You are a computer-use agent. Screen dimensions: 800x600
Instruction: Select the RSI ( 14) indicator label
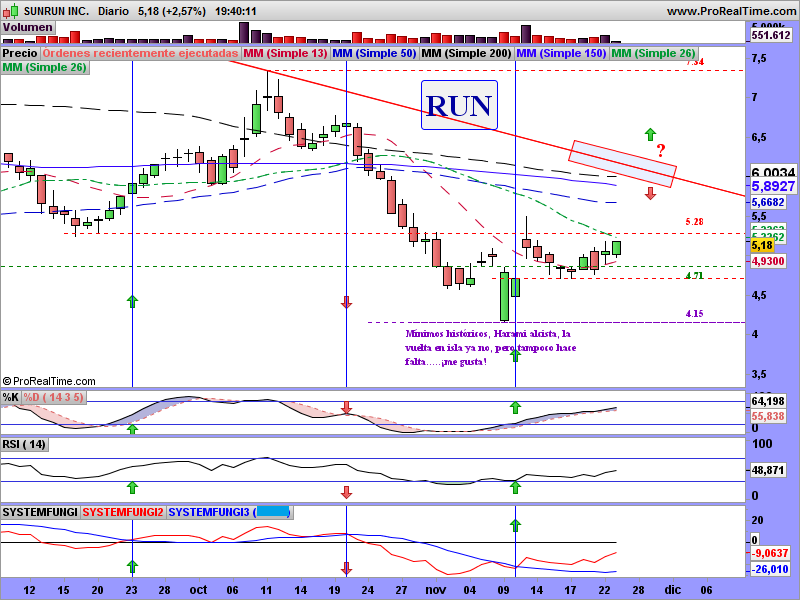pos(24,444)
